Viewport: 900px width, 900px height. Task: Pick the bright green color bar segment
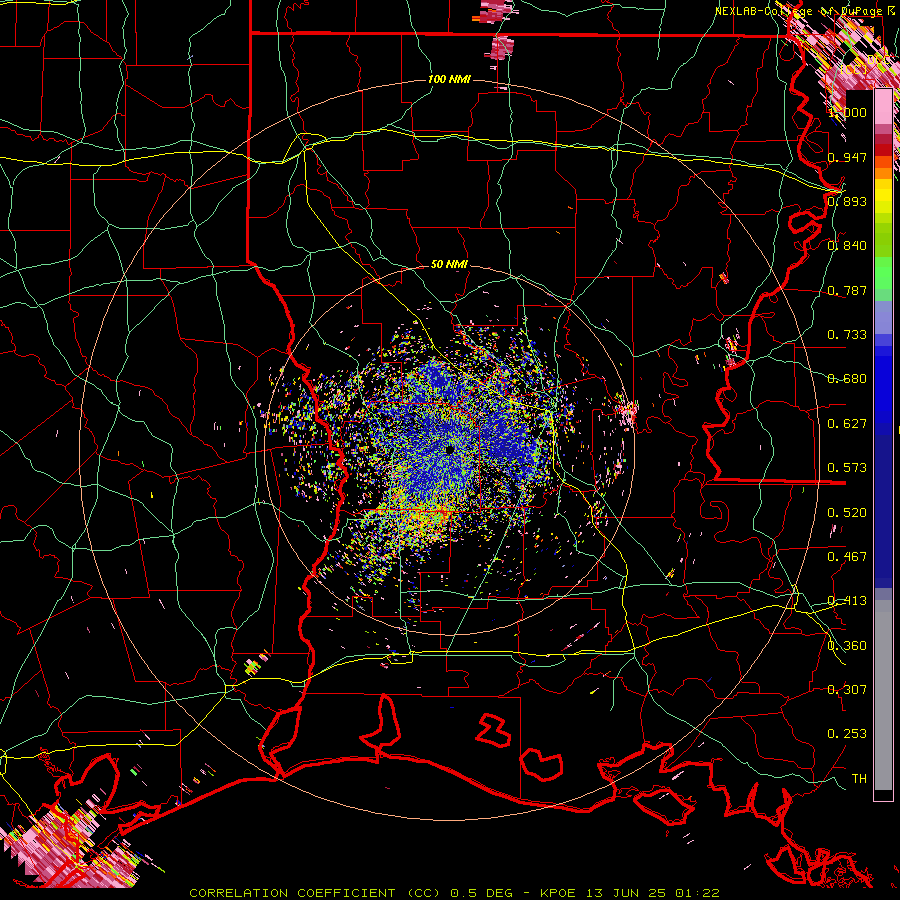click(883, 273)
